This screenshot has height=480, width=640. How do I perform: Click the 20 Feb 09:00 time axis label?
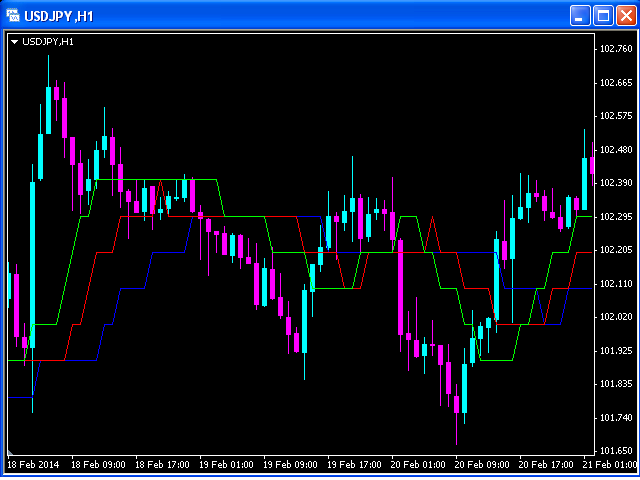click(x=482, y=464)
